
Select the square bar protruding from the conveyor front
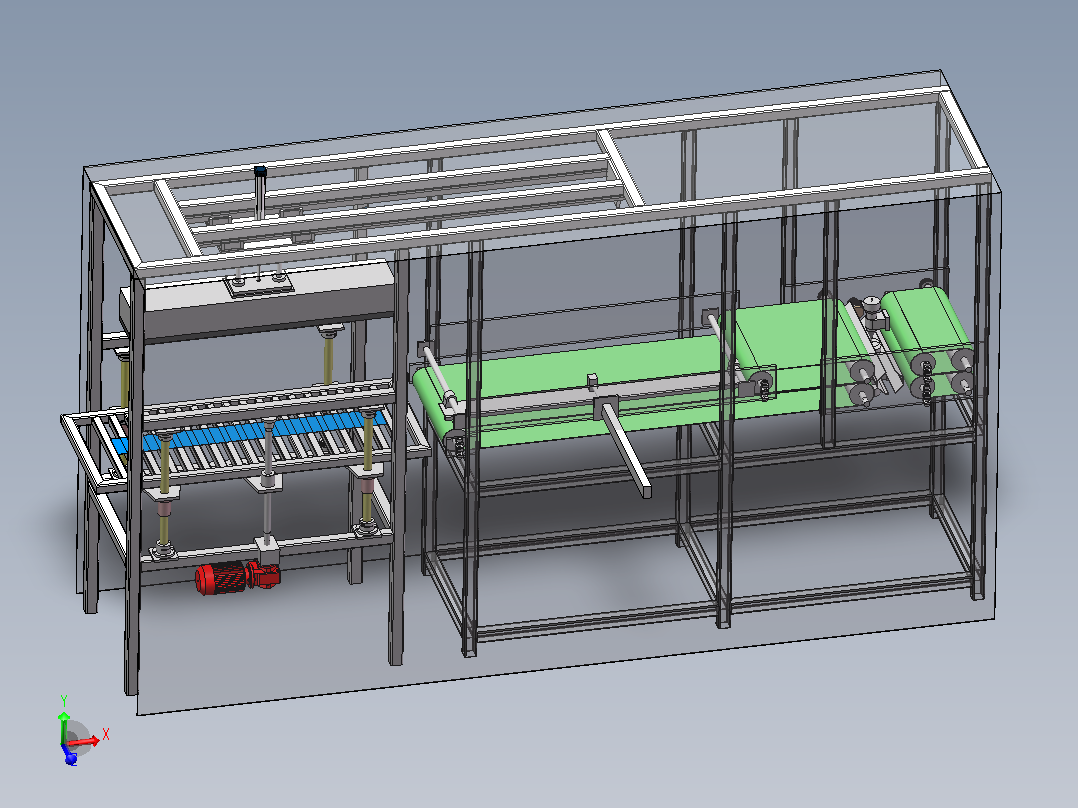click(x=626, y=447)
